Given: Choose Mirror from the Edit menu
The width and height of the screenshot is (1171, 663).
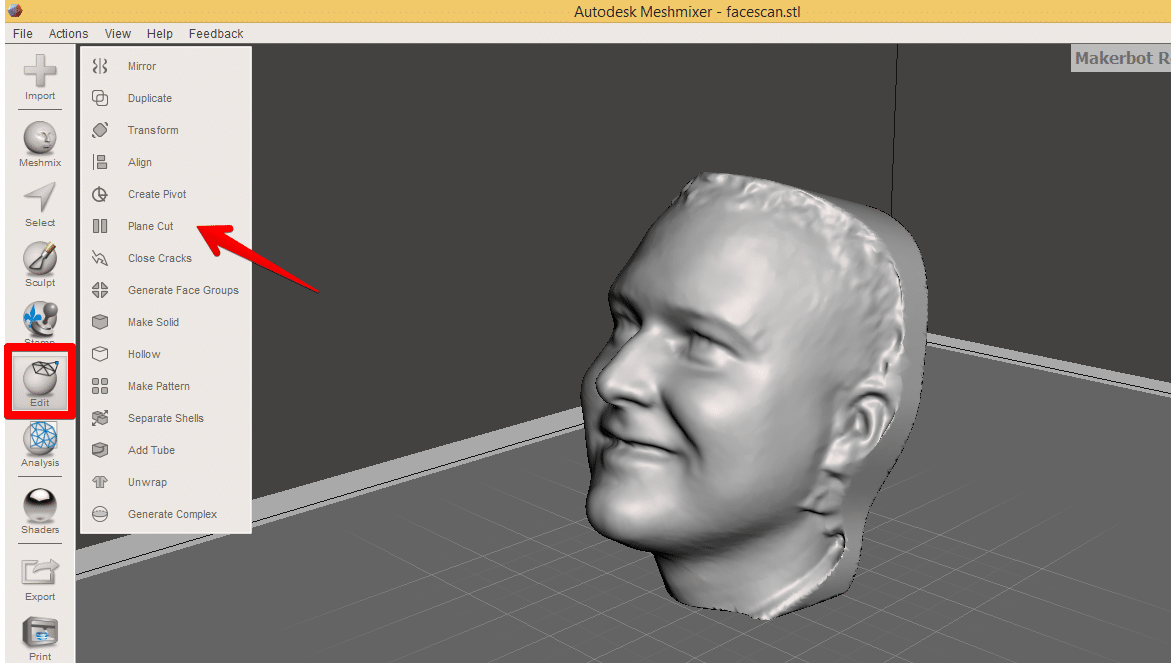Looking at the screenshot, I should pos(142,66).
